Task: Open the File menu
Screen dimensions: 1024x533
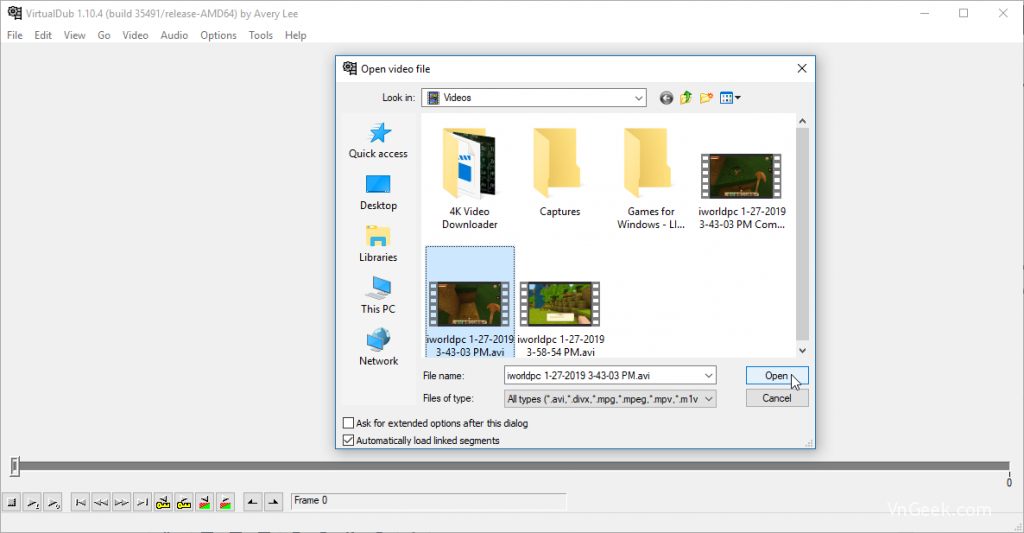Action: pyautogui.click(x=14, y=35)
